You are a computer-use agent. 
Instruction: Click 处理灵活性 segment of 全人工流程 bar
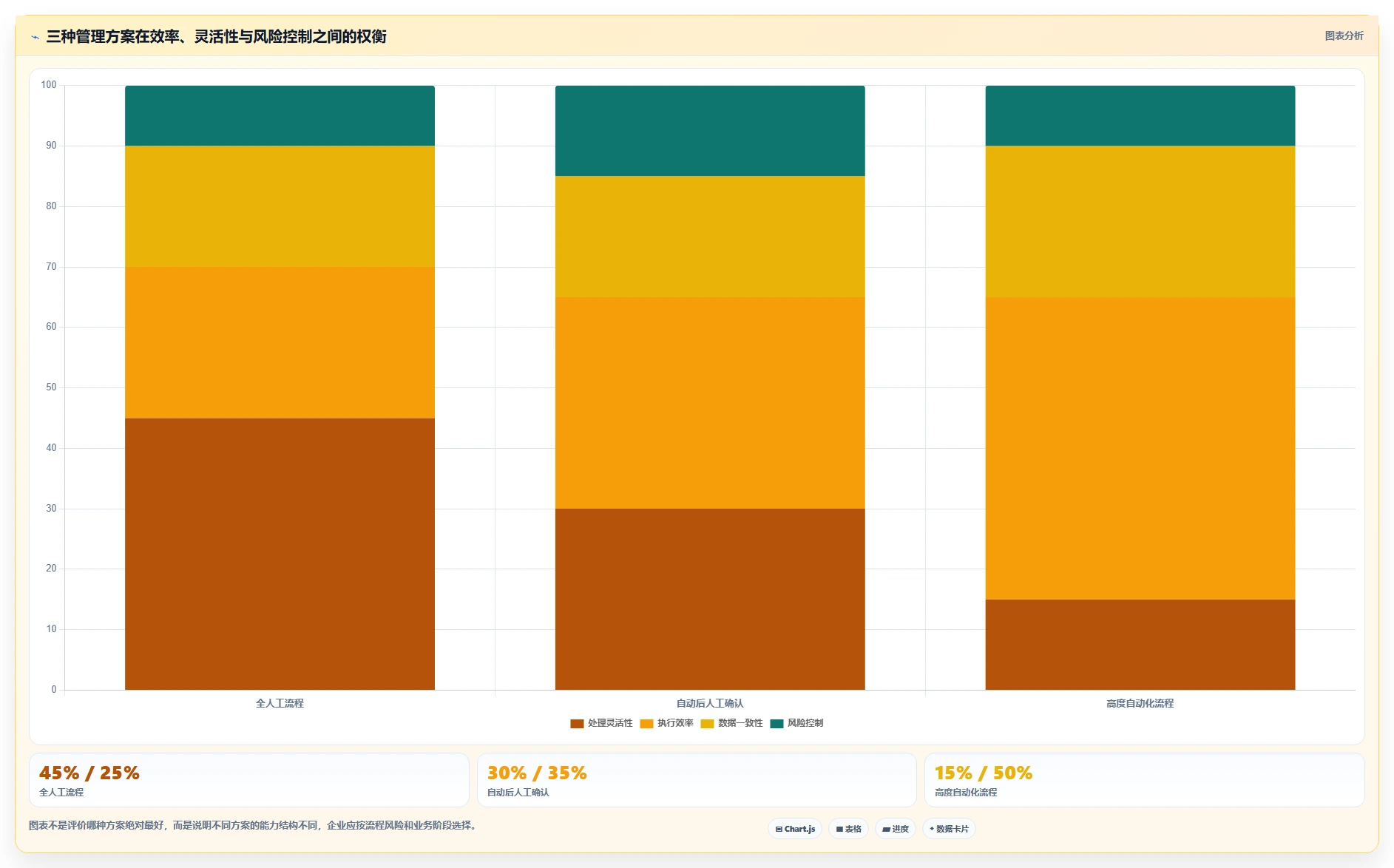pos(280,554)
